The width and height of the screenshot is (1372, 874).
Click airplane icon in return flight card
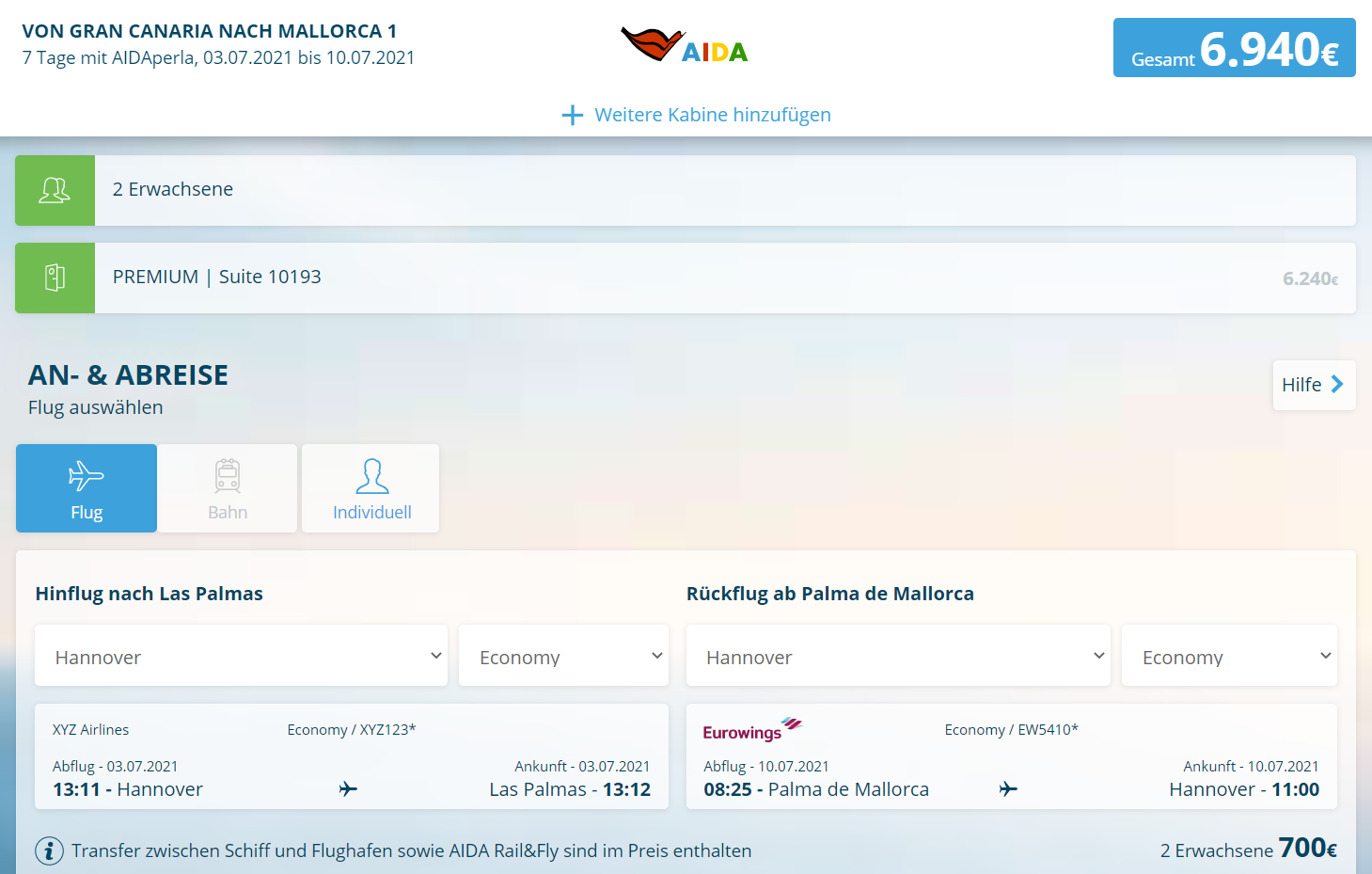[x=1008, y=788]
